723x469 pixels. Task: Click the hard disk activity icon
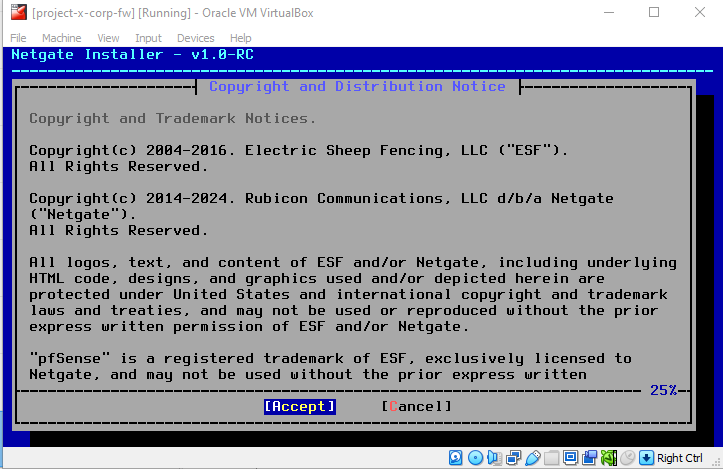[x=456, y=458]
